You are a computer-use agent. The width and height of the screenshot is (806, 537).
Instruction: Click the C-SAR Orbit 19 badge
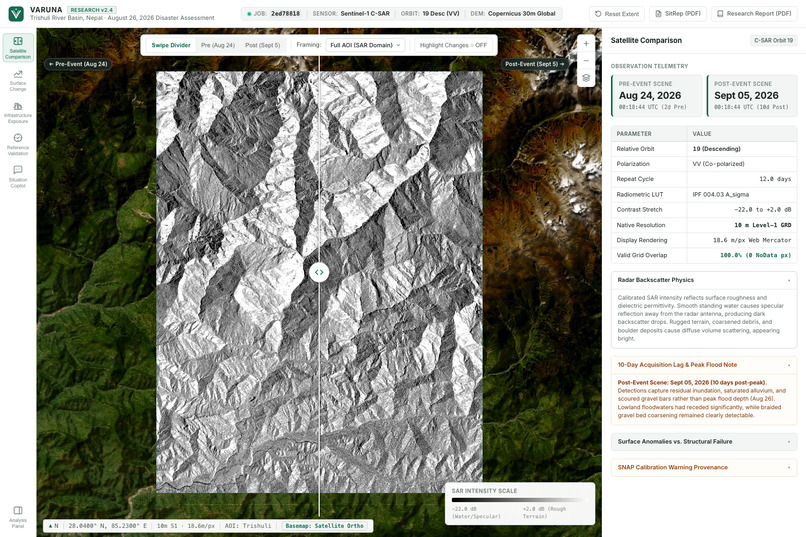tap(773, 41)
